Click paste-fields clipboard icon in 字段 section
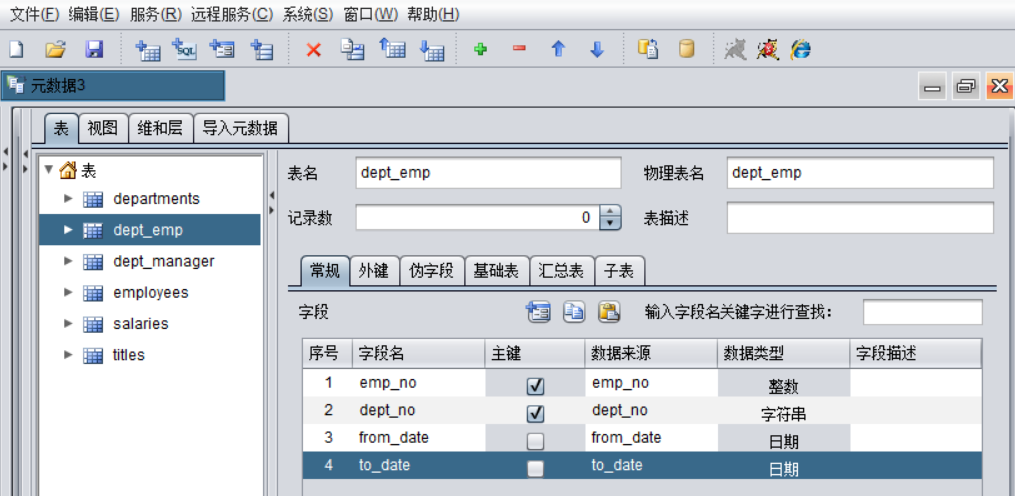This screenshot has height=496, width=1015. [609, 311]
